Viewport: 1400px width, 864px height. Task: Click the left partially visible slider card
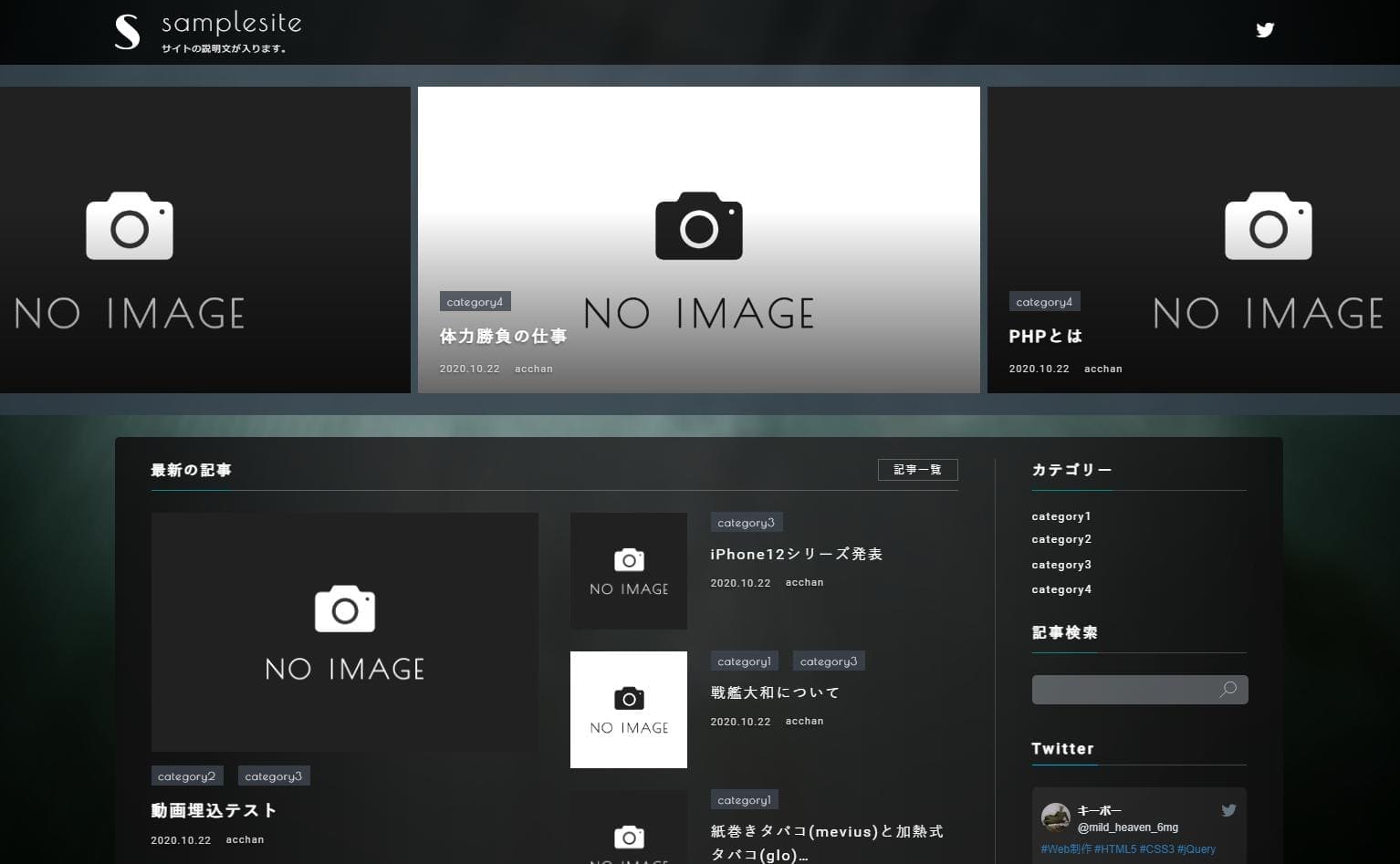click(x=205, y=240)
